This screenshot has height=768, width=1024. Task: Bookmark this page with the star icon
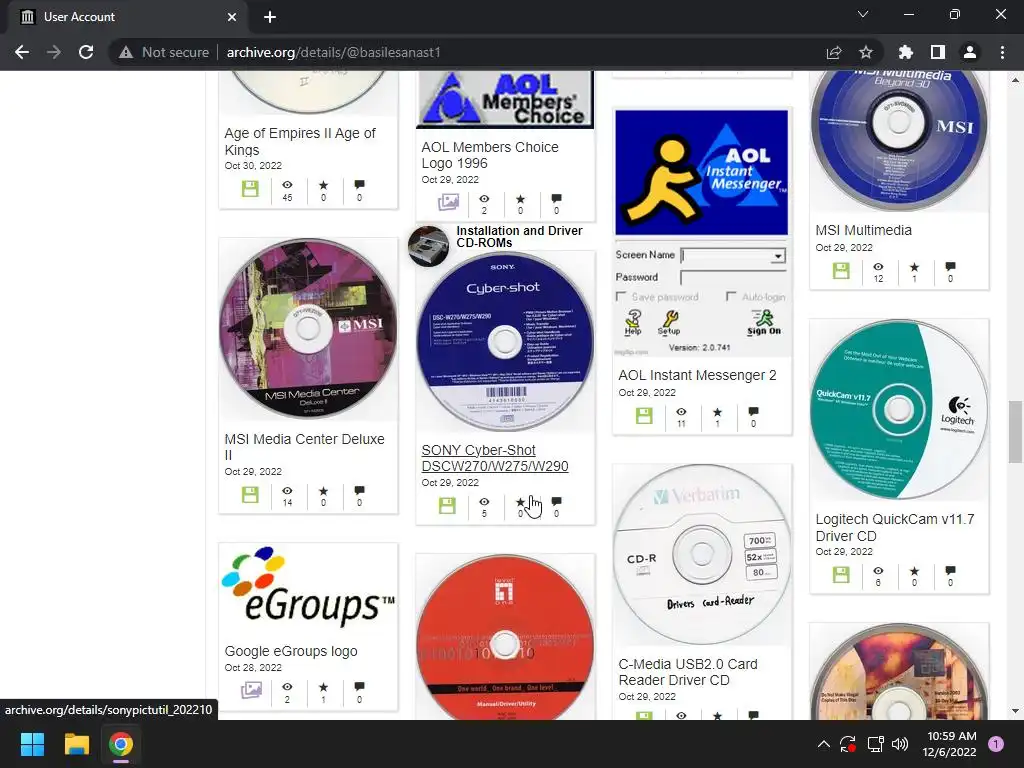point(865,52)
